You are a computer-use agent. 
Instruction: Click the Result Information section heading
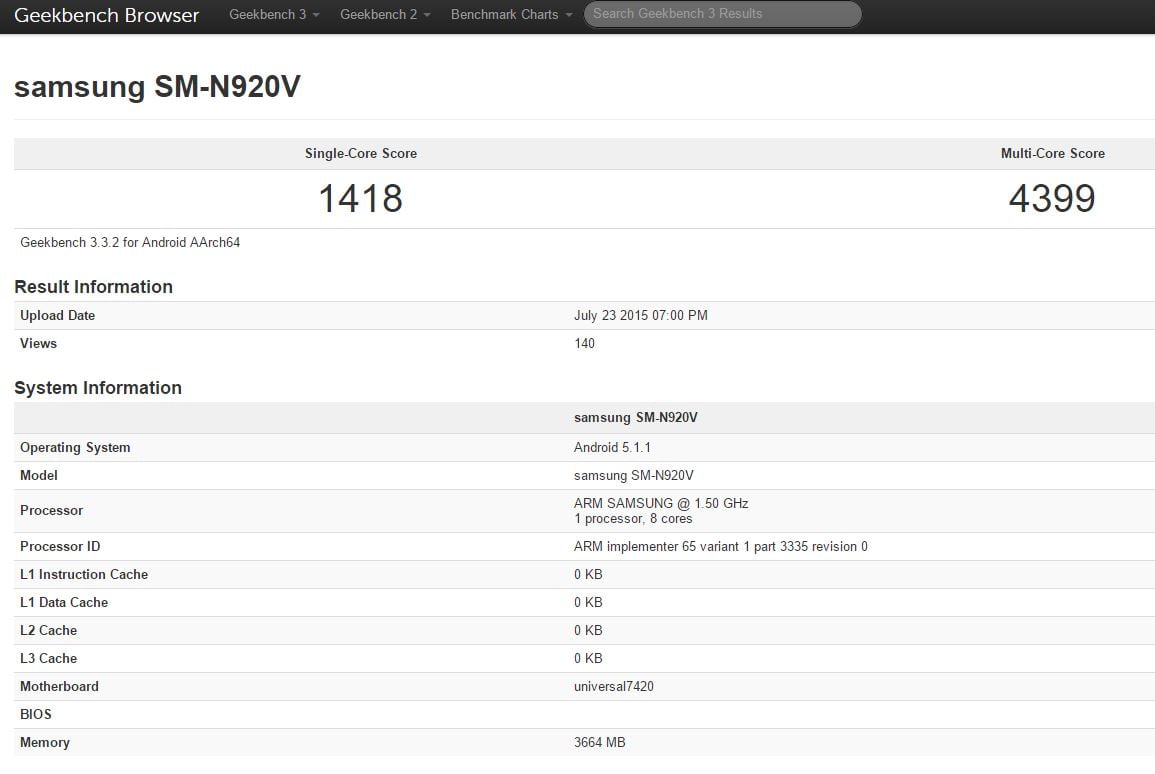[x=93, y=287]
